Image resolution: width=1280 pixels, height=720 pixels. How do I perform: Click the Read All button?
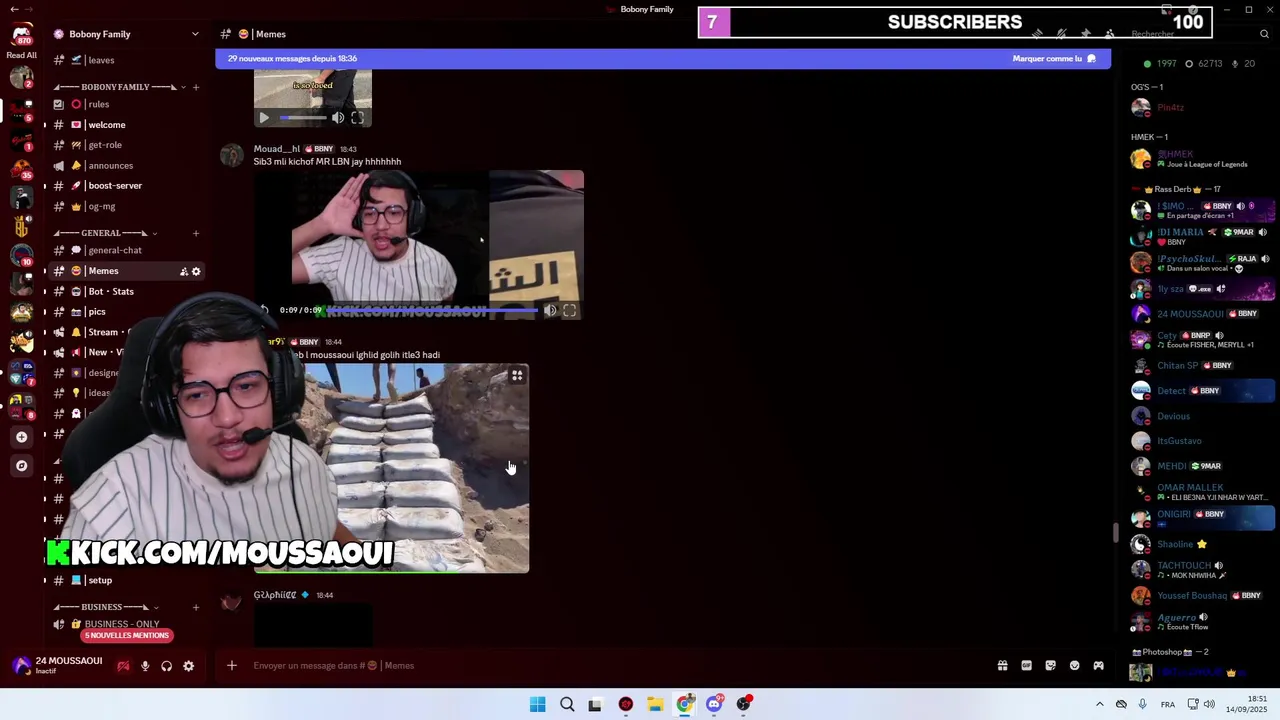pos(21,55)
